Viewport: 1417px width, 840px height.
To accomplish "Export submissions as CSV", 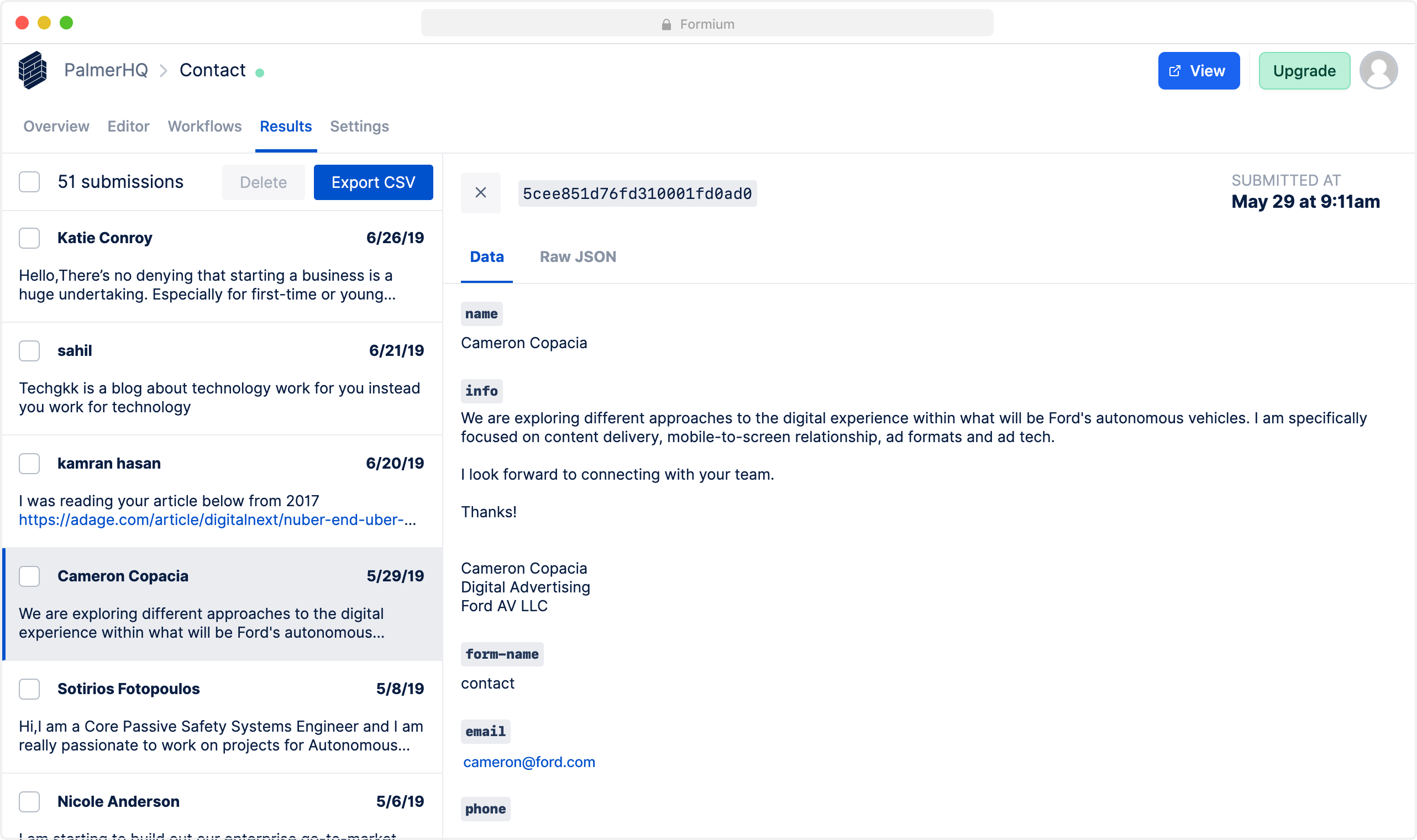I will pyautogui.click(x=373, y=182).
